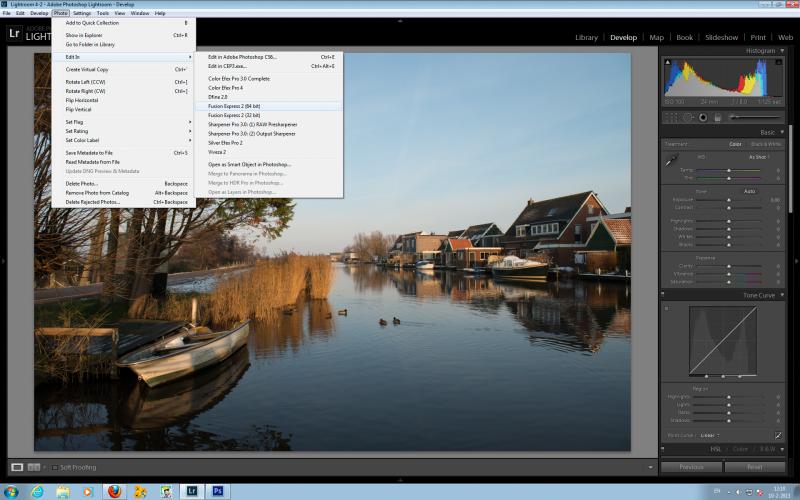Open the As Shot white balance dropdown

tap(759, 157)
